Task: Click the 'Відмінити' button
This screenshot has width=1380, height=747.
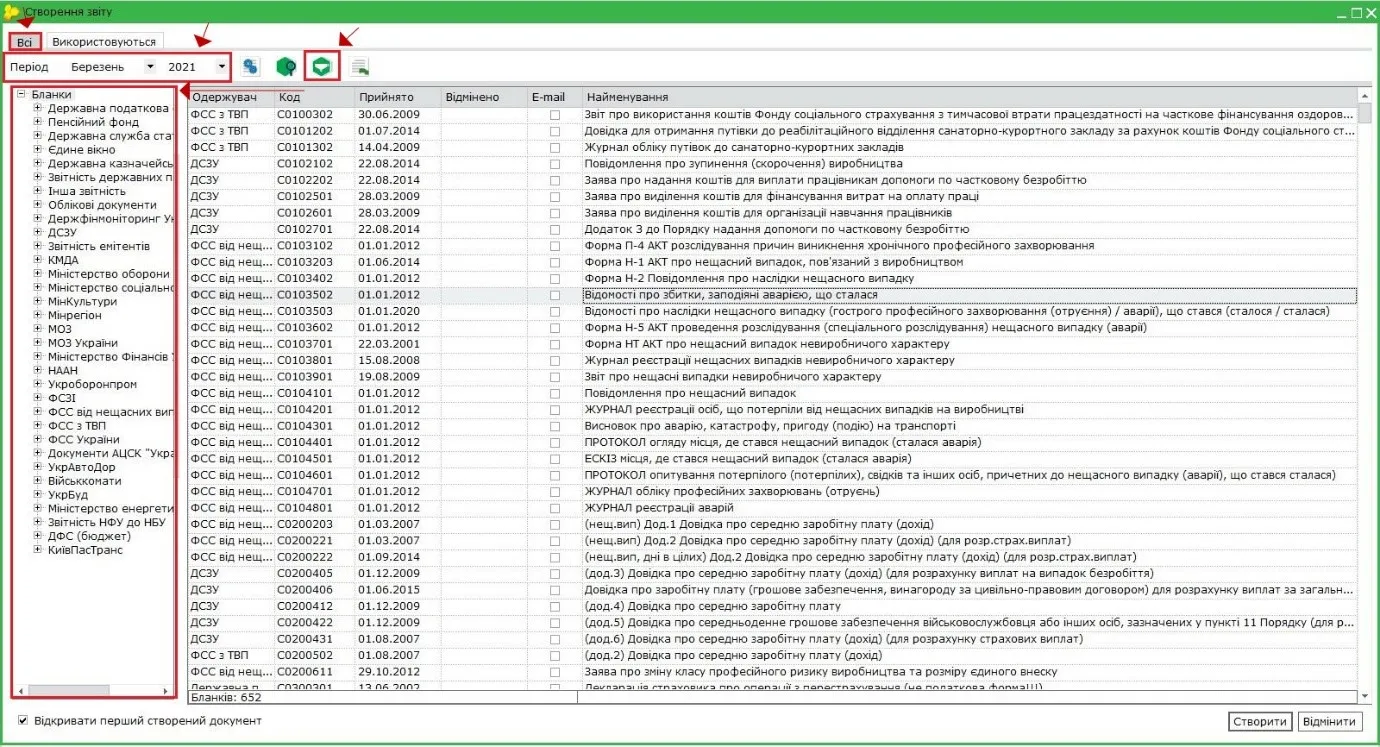Action: [1330, 721]
